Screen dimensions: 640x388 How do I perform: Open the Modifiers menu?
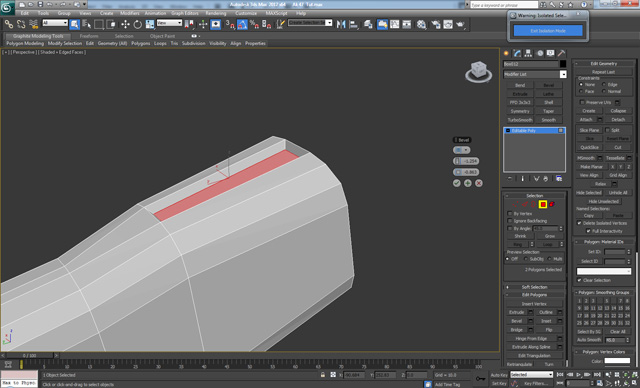(130, 13)
